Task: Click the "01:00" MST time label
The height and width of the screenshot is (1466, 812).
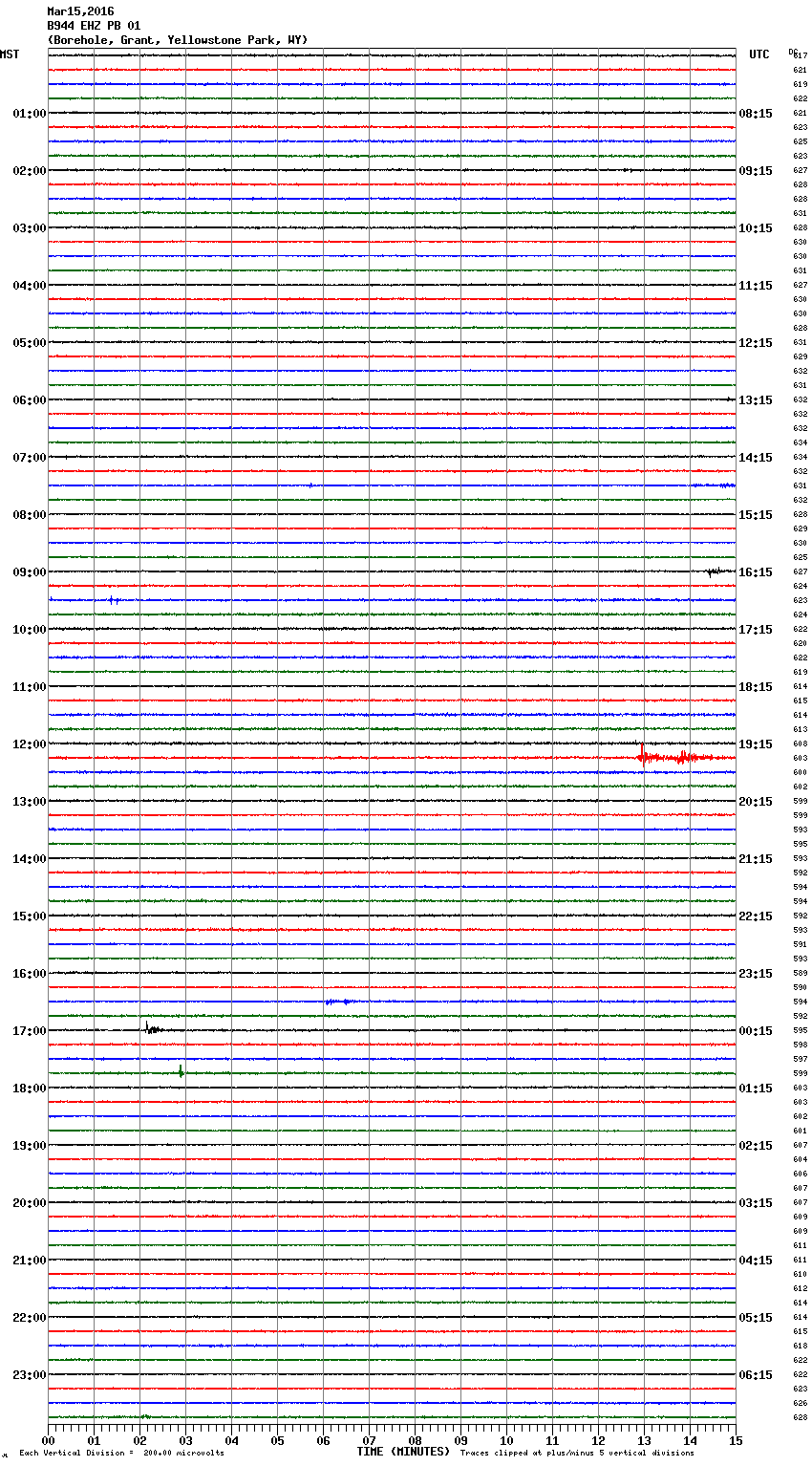Action: pos(30,114)
